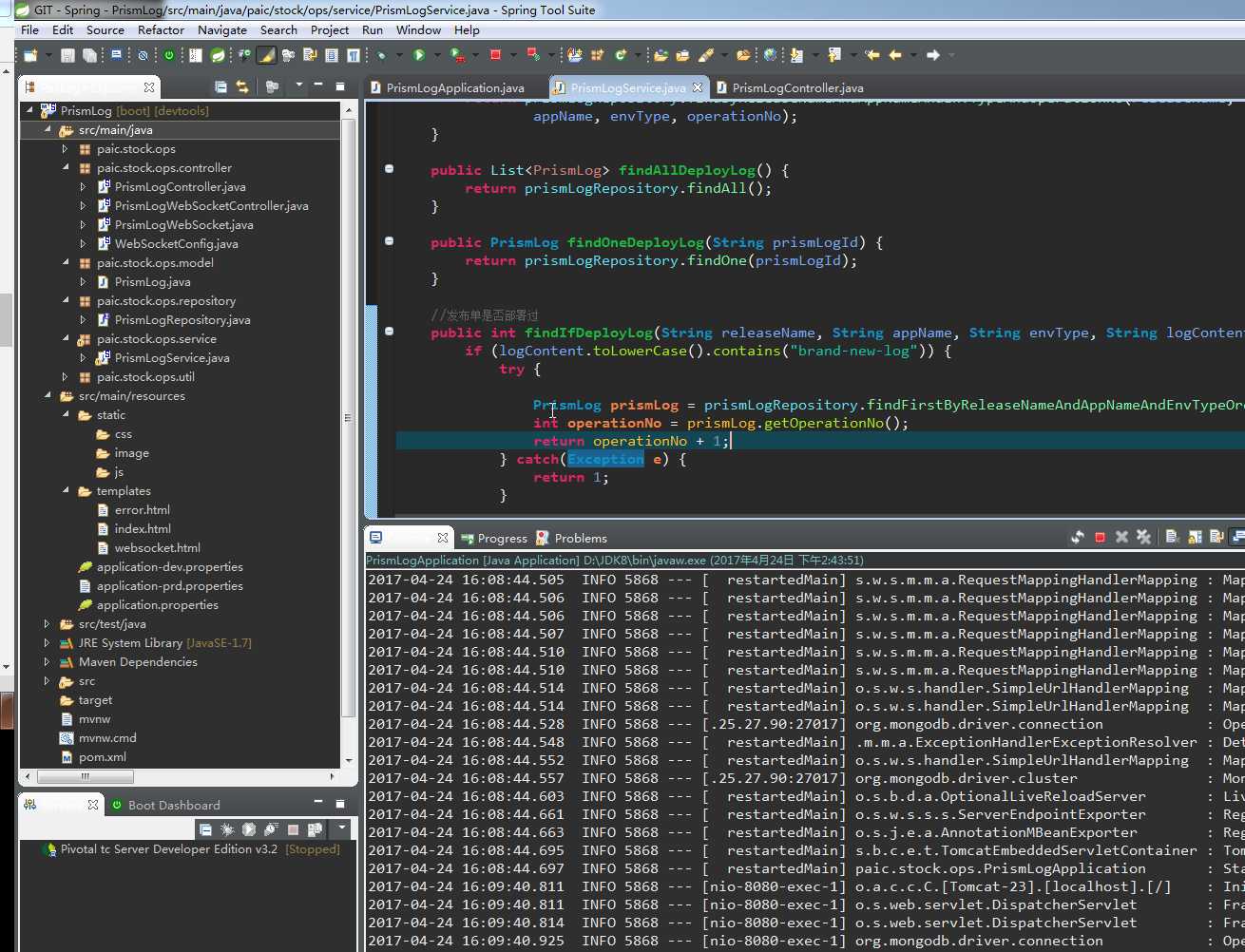Select pom.xml in Package Explorer

click(93, 756)
